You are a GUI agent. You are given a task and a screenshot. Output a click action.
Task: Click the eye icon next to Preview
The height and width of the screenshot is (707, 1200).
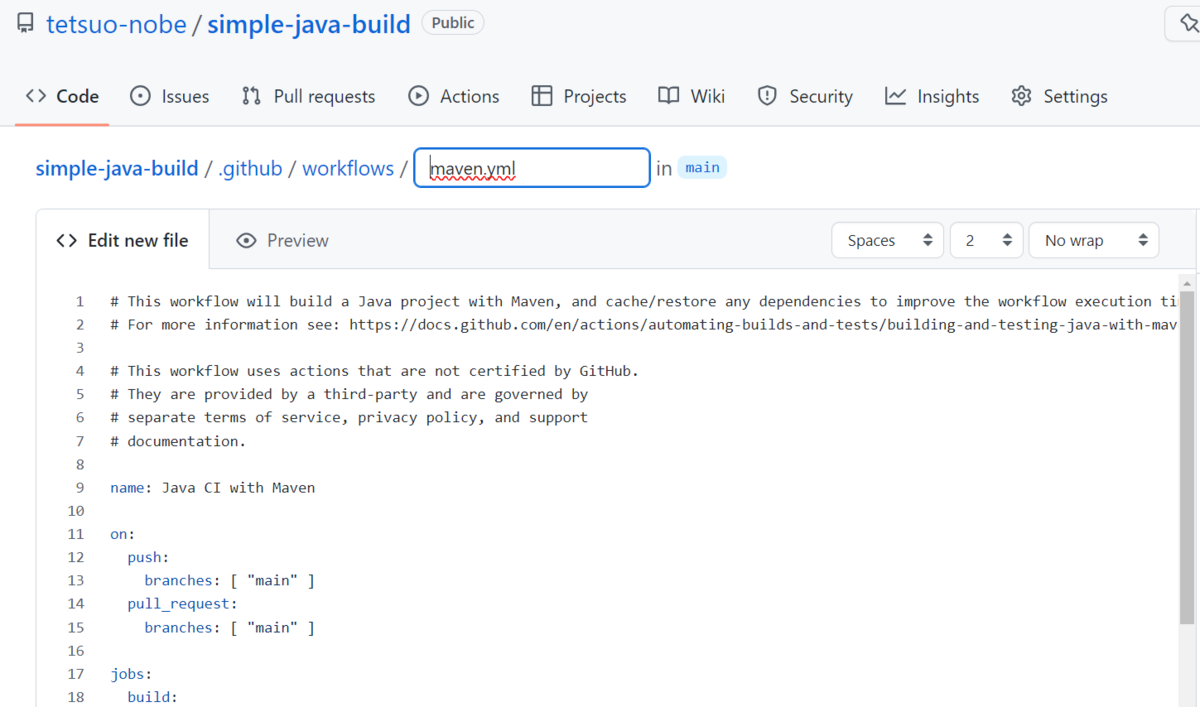pos(246,240)
